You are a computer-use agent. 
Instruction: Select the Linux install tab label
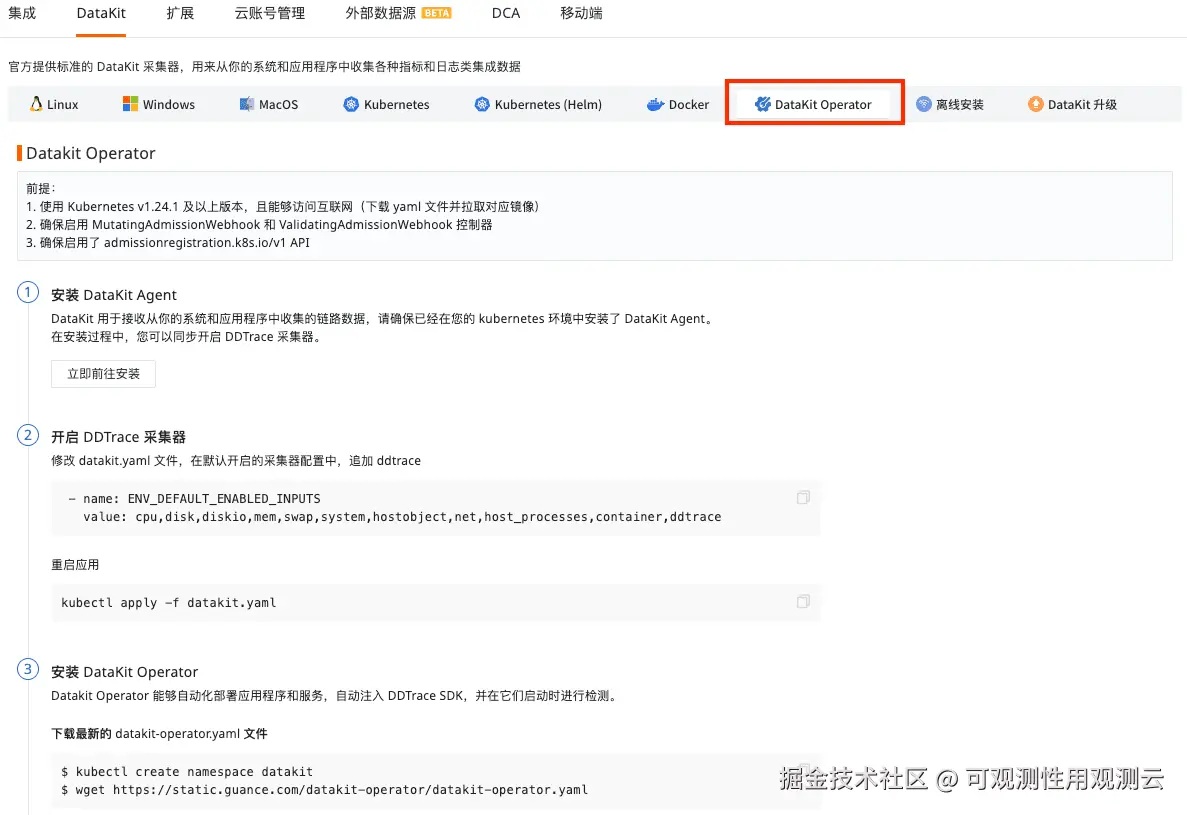[62, 104]
